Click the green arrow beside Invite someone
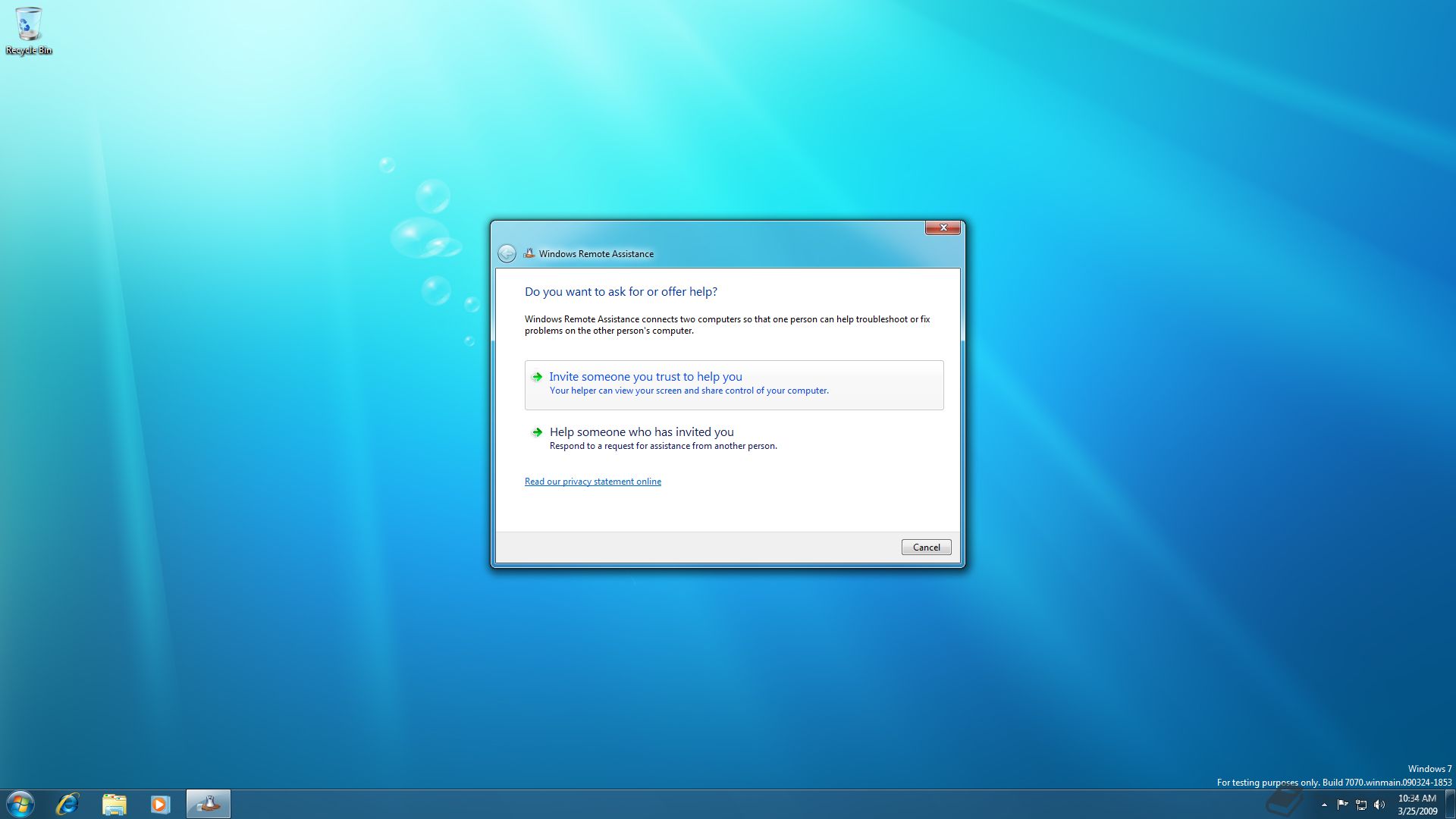Image resolution: width=1456 pixels, height=819 pixels. [537, 377]
